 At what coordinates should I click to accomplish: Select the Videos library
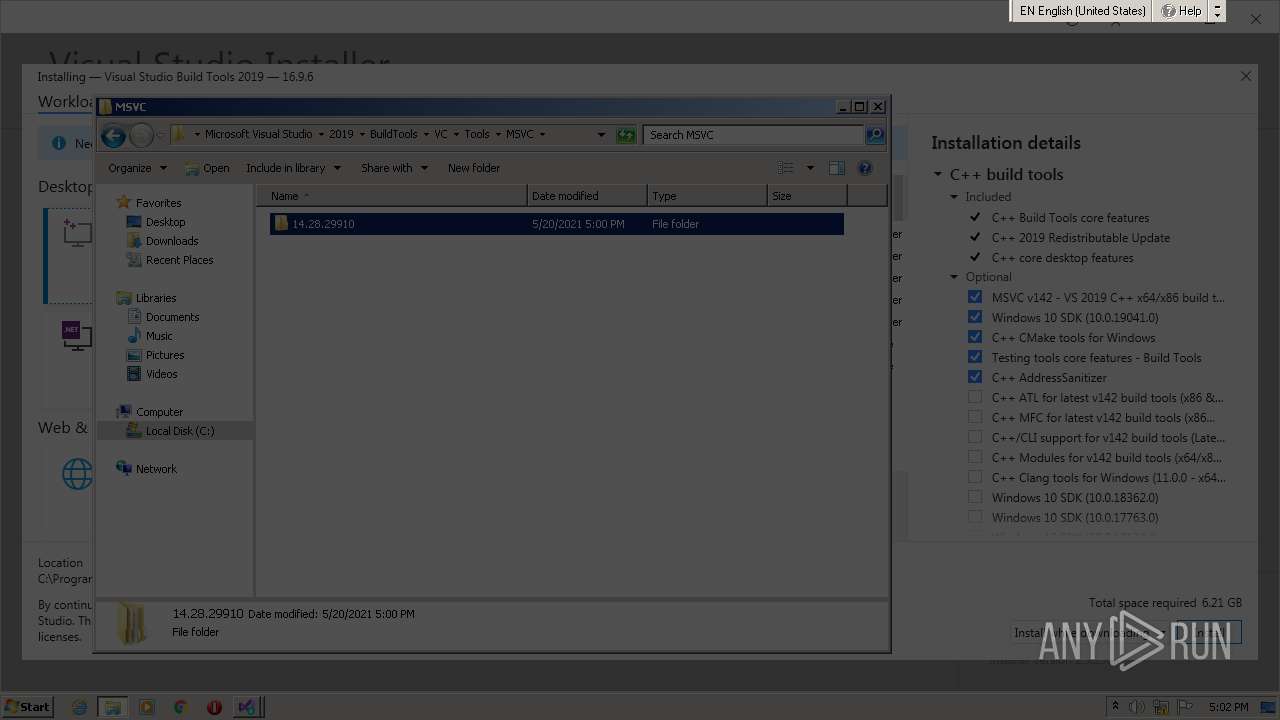(162, 374)
